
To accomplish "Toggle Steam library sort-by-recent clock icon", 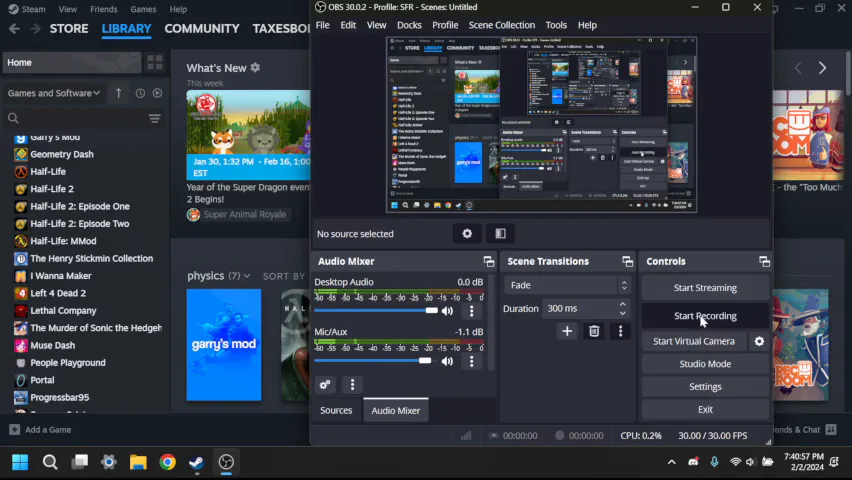I will pyautogui.click(x=140, y=93).
